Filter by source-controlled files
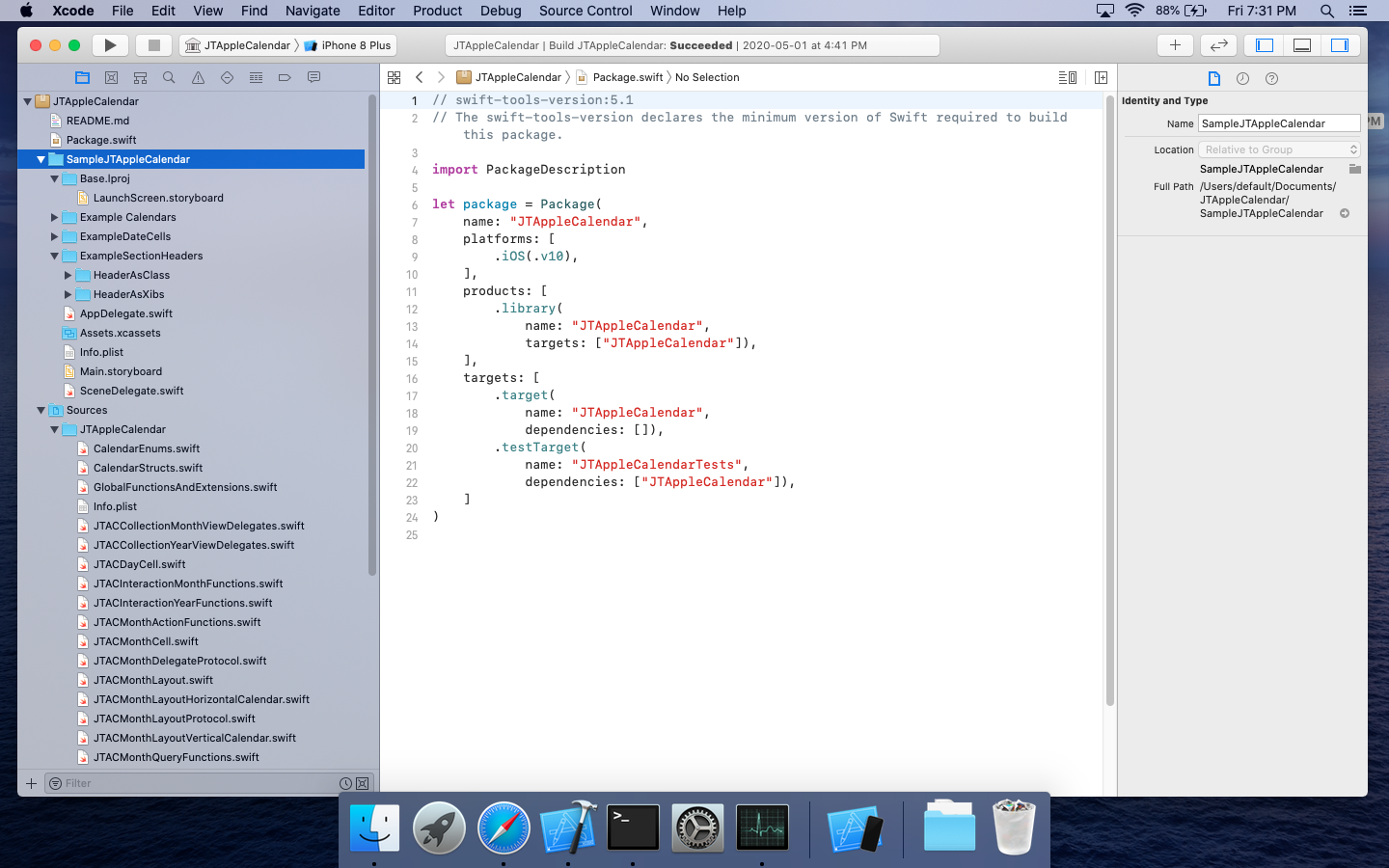 click(363, 783)
